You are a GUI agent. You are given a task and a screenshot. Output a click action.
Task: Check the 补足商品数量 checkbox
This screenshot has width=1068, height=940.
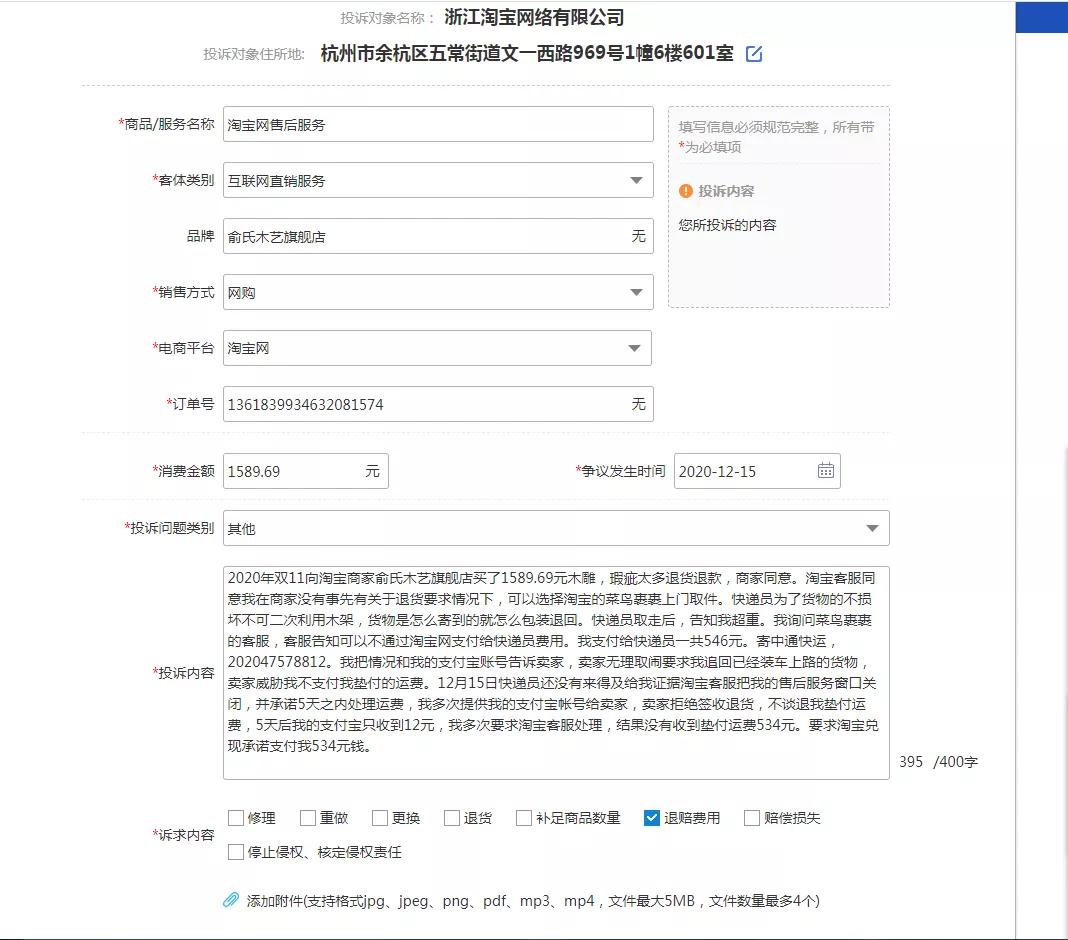pos(524,817)
